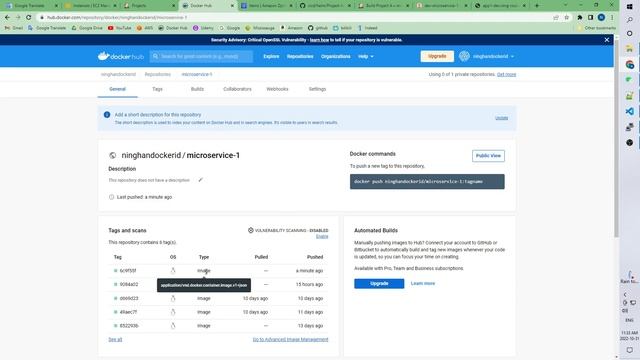Switch to the Tags tab
The image size is (640, 360).
[x=157, y=89]
